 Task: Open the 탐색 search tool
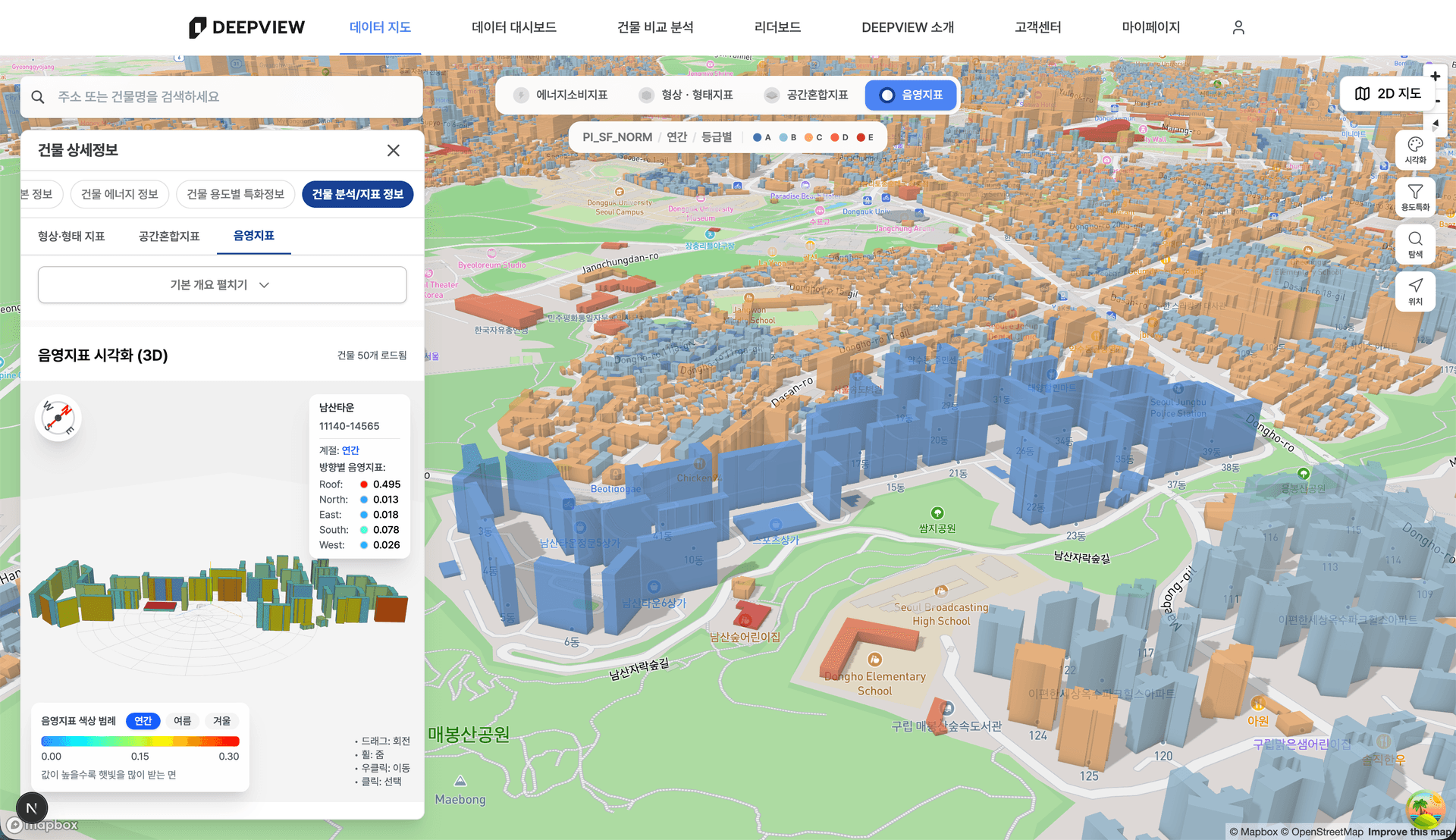[1415, 243]
